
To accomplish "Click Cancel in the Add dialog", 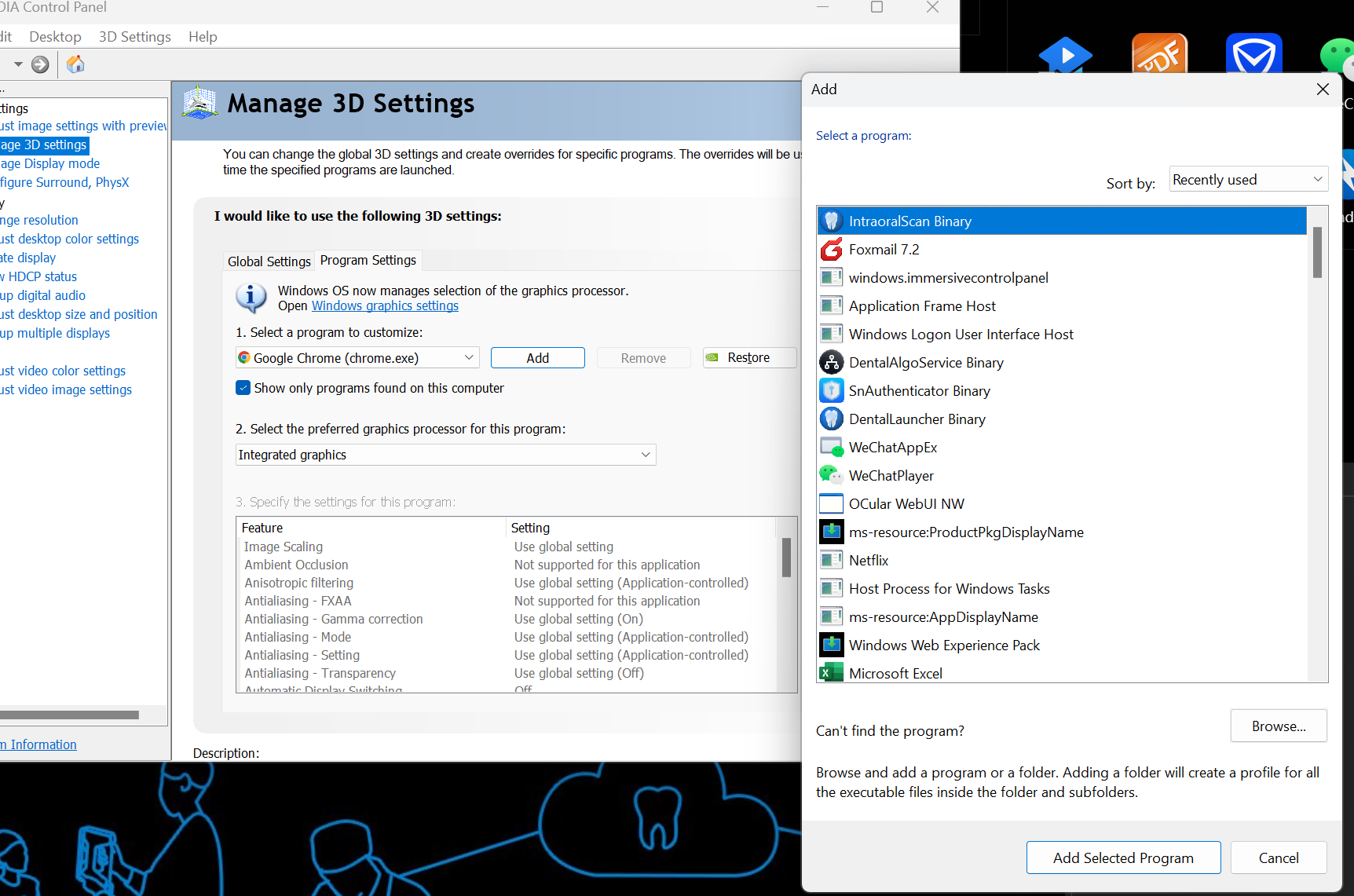I will [1279, 858].
